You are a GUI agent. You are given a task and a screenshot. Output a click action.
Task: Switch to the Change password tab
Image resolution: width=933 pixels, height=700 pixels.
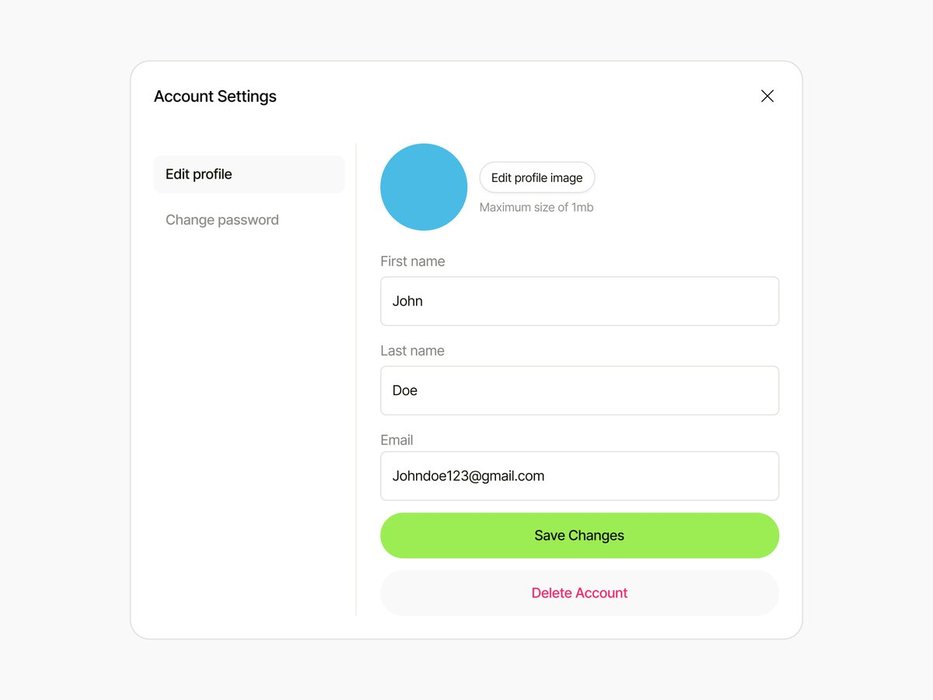click(222, 220)
